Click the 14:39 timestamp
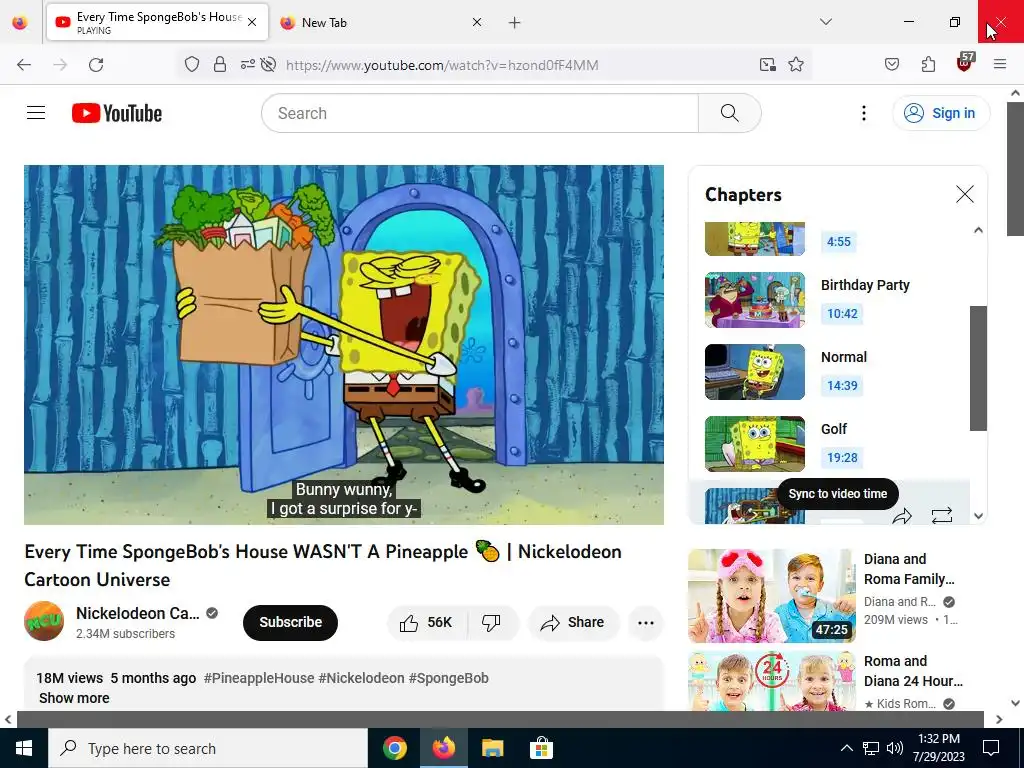1024x768 pixels. (842, 385)
